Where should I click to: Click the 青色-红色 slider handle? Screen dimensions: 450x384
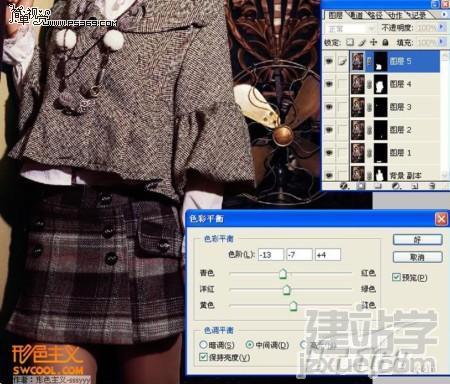coord(283,274)
